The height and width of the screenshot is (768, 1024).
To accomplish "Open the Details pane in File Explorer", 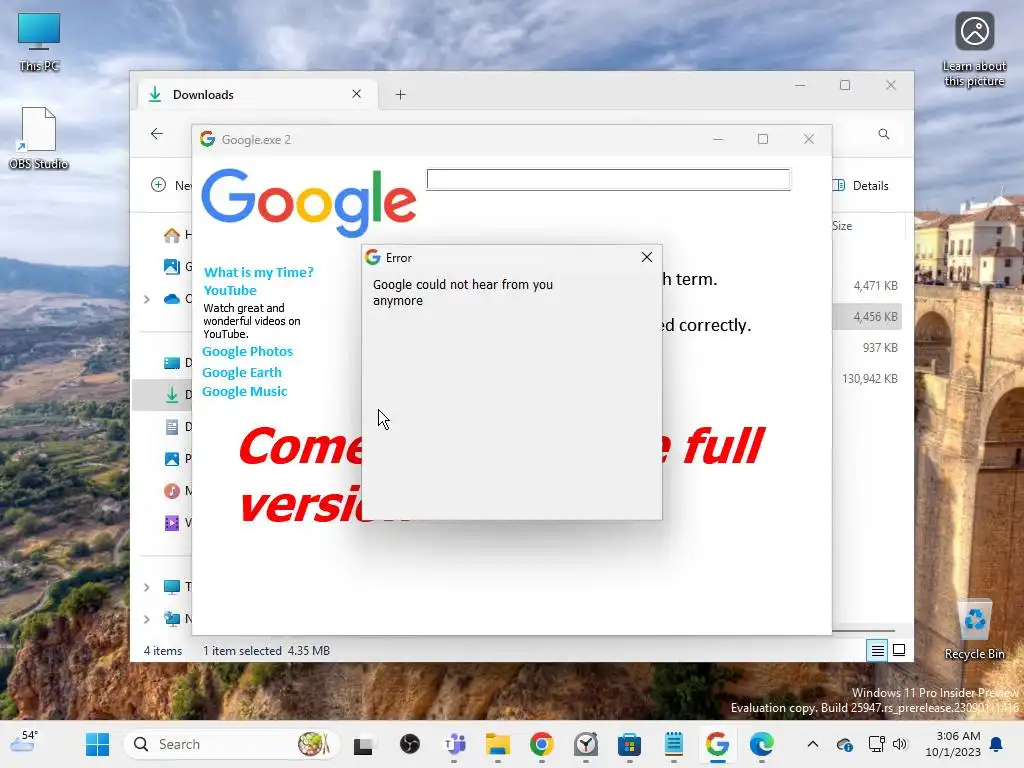I will (x=861, y=185).
